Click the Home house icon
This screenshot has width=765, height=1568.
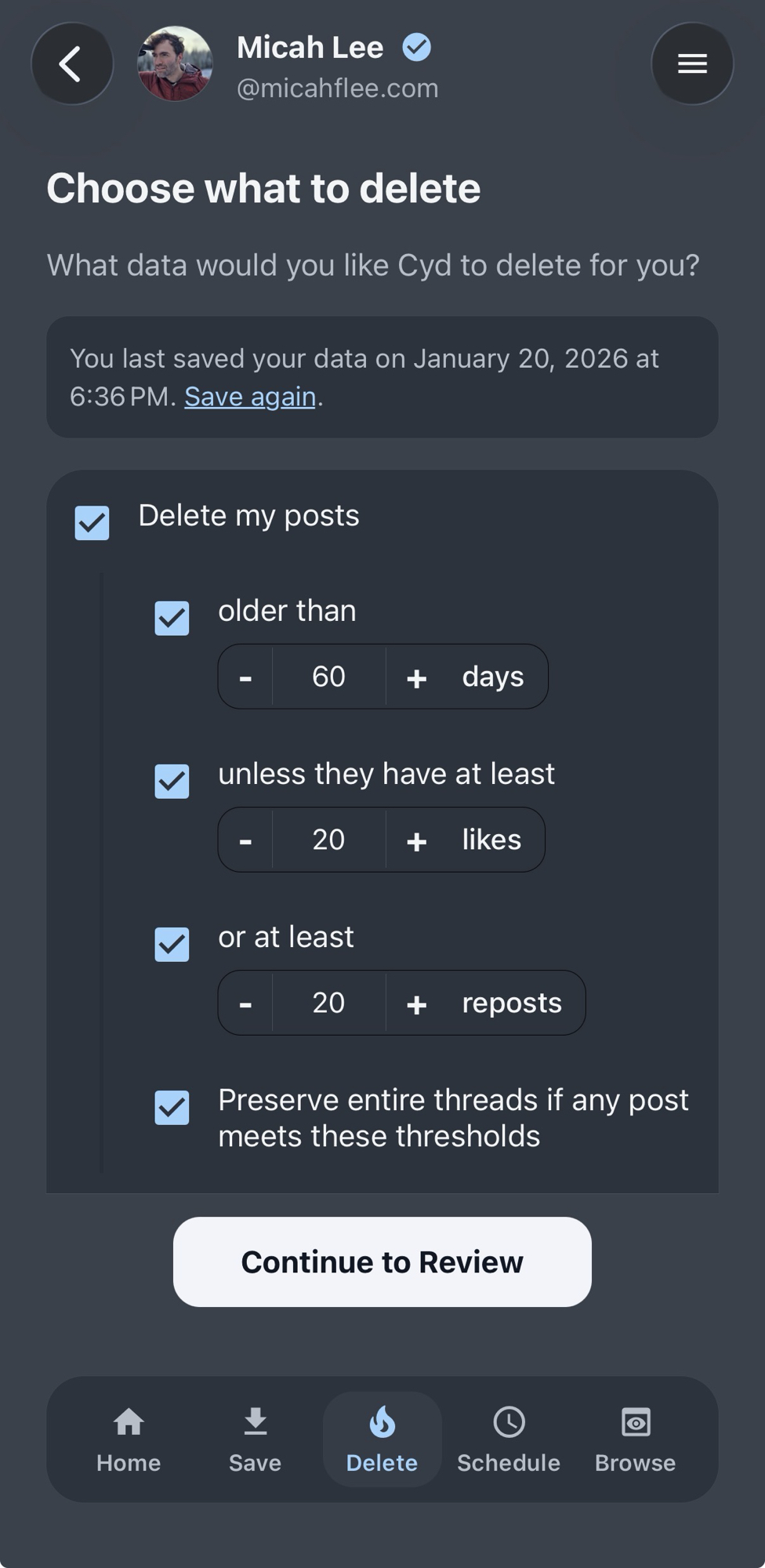pos(129,1422)
